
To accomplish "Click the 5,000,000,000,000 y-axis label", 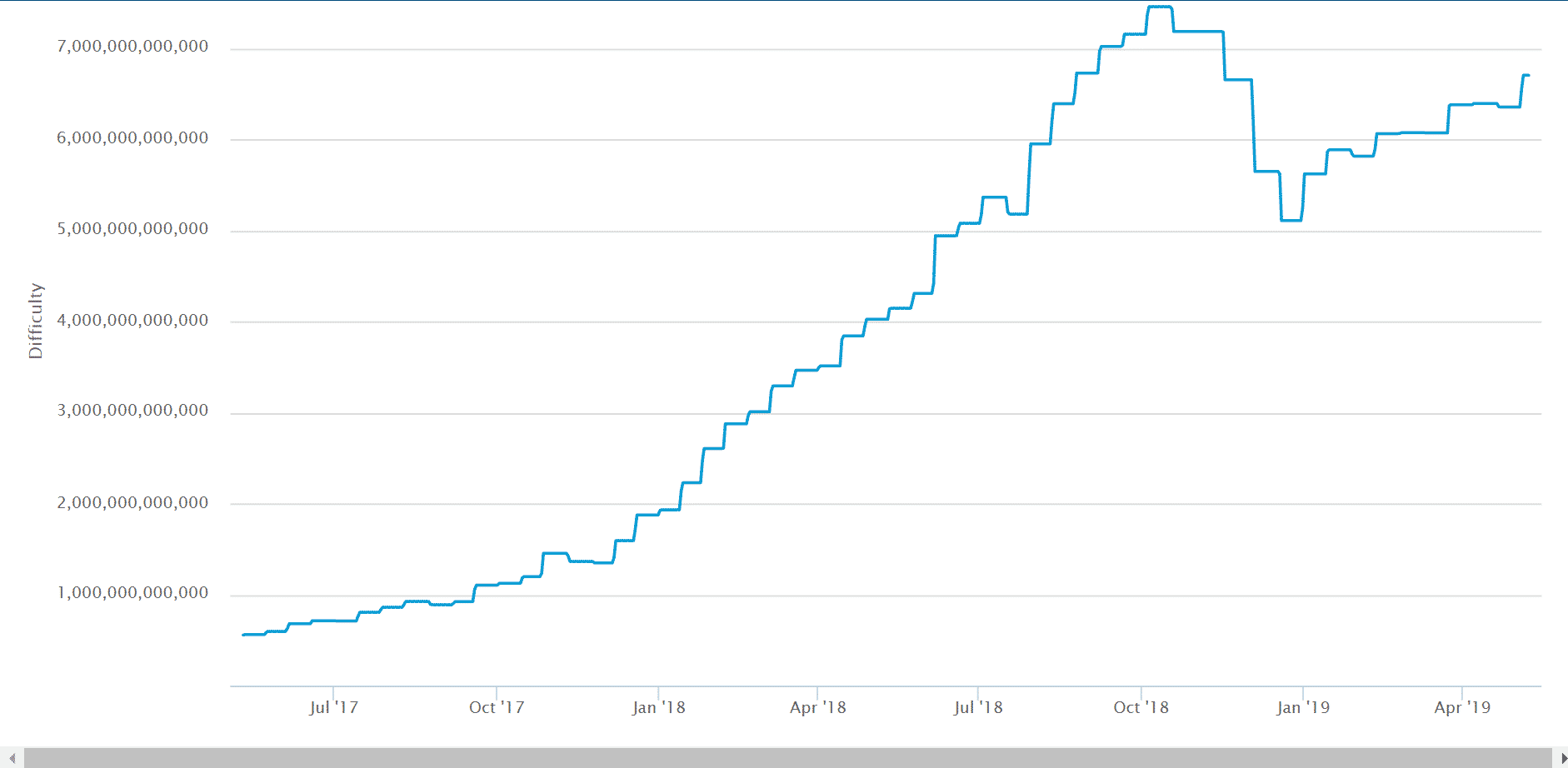I will coord(132,229).
